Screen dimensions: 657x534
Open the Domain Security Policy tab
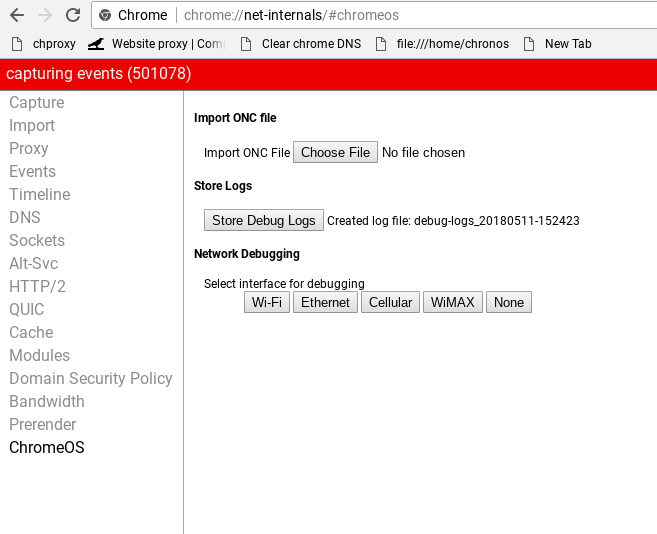tap(91, 378)
